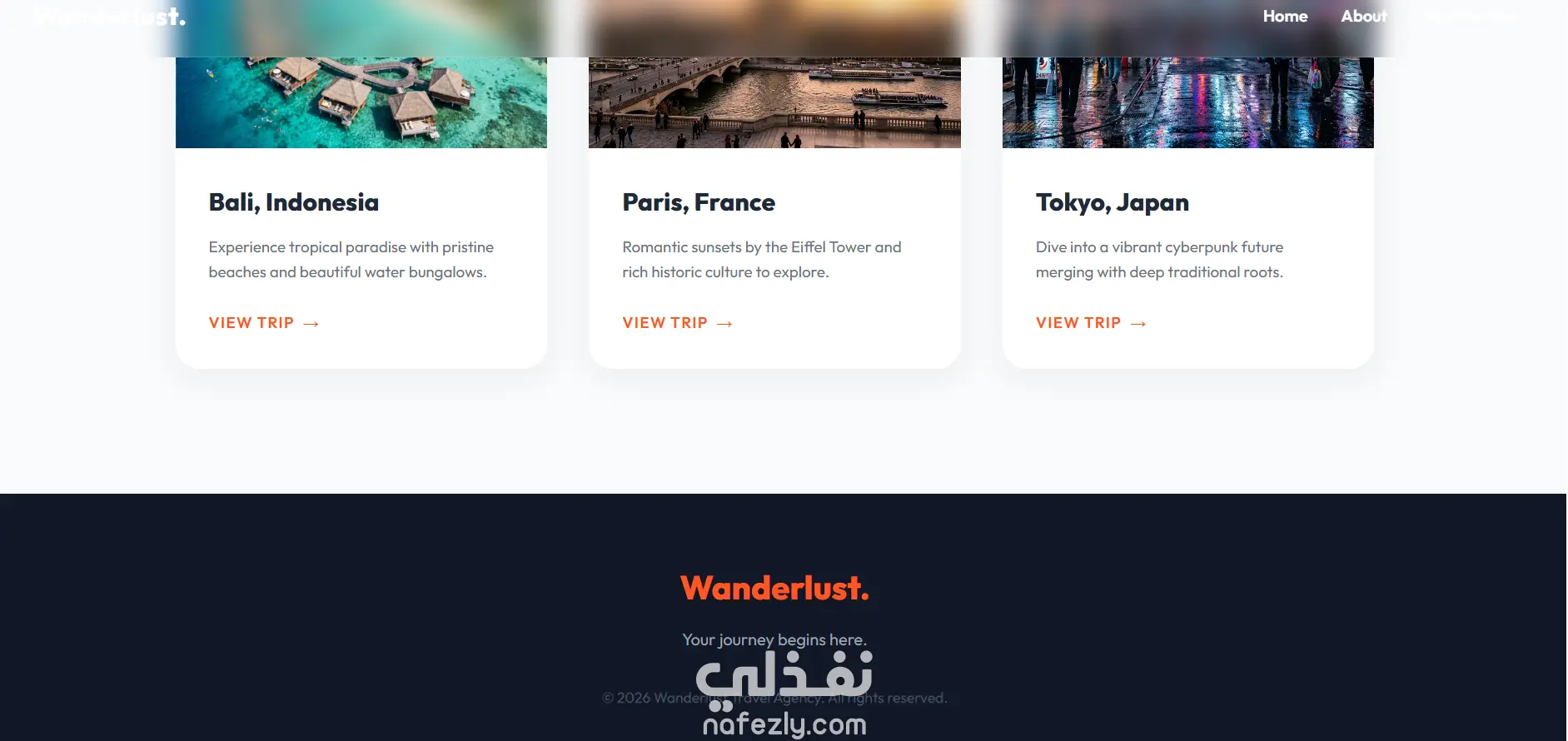Click the arrow icon beside Bali's View Trip
This screenshot has width=1568, height=741.
pos(311,324)
